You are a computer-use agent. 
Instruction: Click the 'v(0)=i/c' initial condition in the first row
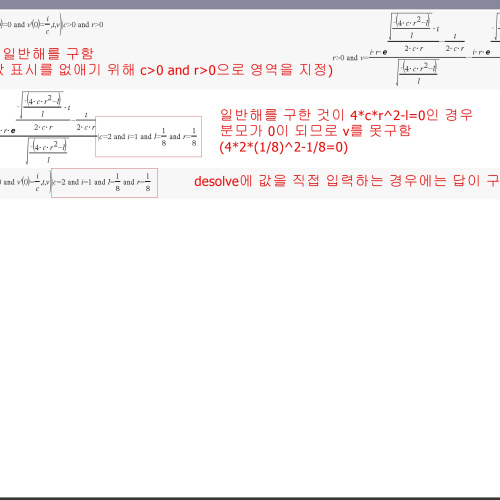39,25
